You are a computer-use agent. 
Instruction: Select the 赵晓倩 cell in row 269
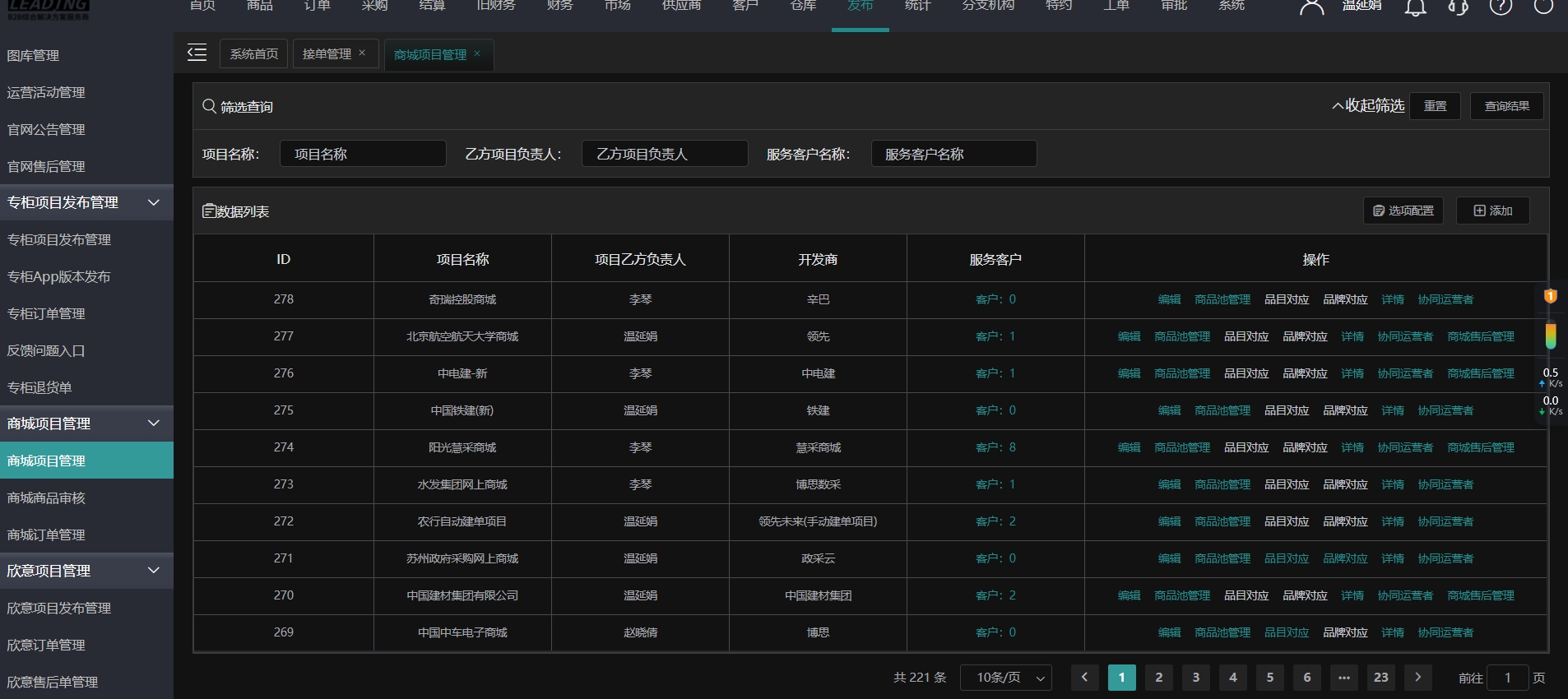pos(640,632)
